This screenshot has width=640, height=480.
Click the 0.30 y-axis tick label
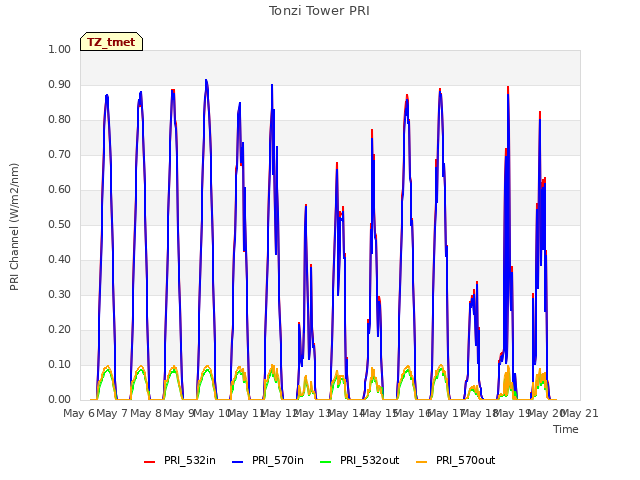coord(60,295)
